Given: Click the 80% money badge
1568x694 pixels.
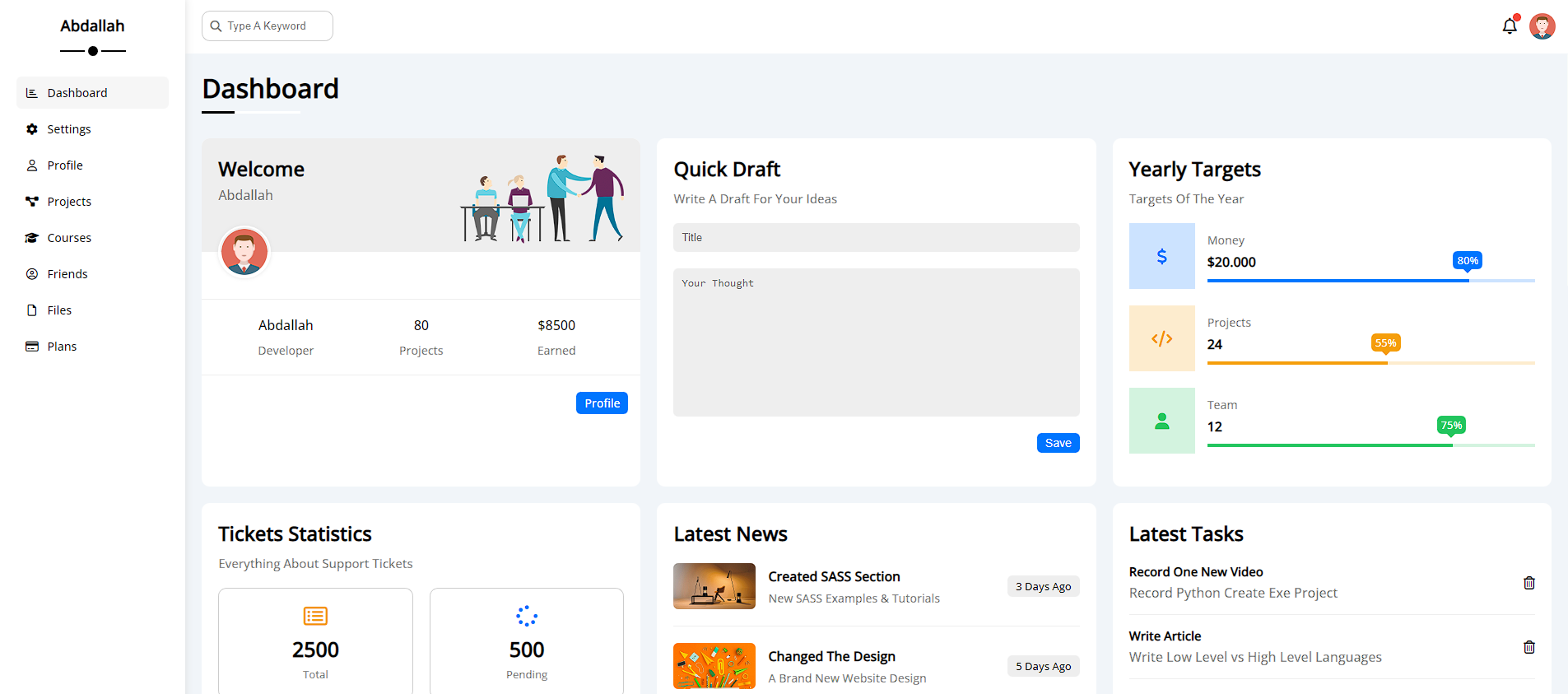Looking at the screenshot, I should (x=1468, y=261).
